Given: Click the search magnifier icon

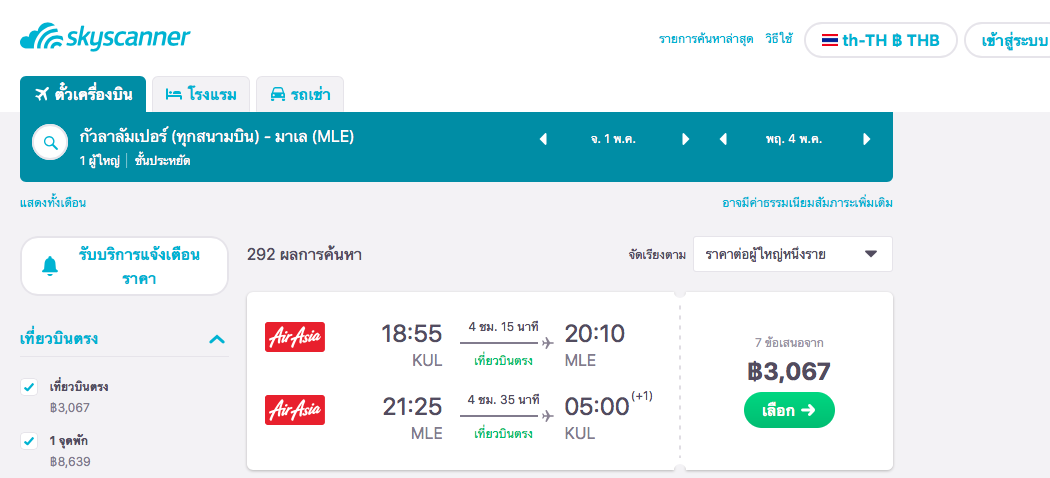Looking at the screenshot, I should pyautogui.click(x=50, y=143).
